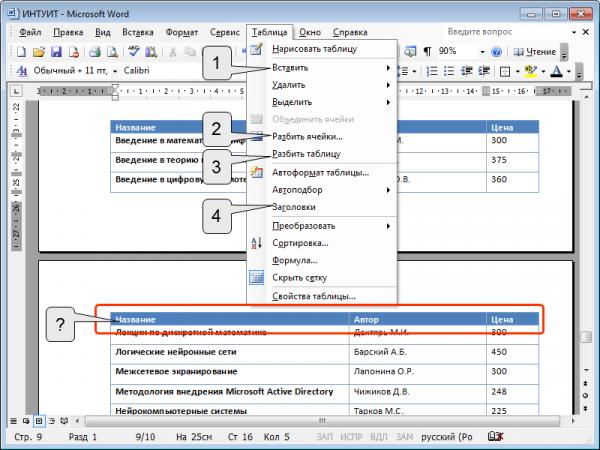Screen dimensions: 600x450
Task: Open the Сервис menu
Action: pos(225,32)
